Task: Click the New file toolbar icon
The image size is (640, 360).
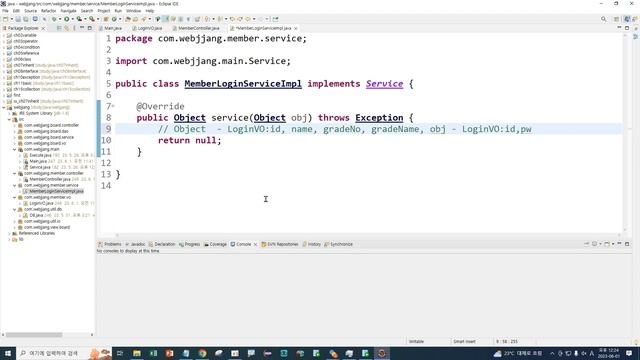Action: click(x=5, y=19)
